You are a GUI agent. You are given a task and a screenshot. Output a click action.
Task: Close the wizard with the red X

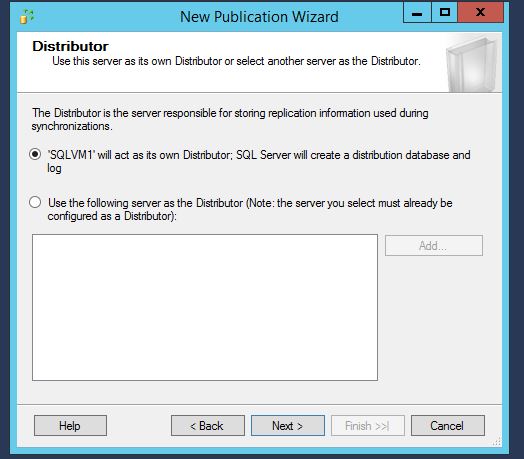480,13
